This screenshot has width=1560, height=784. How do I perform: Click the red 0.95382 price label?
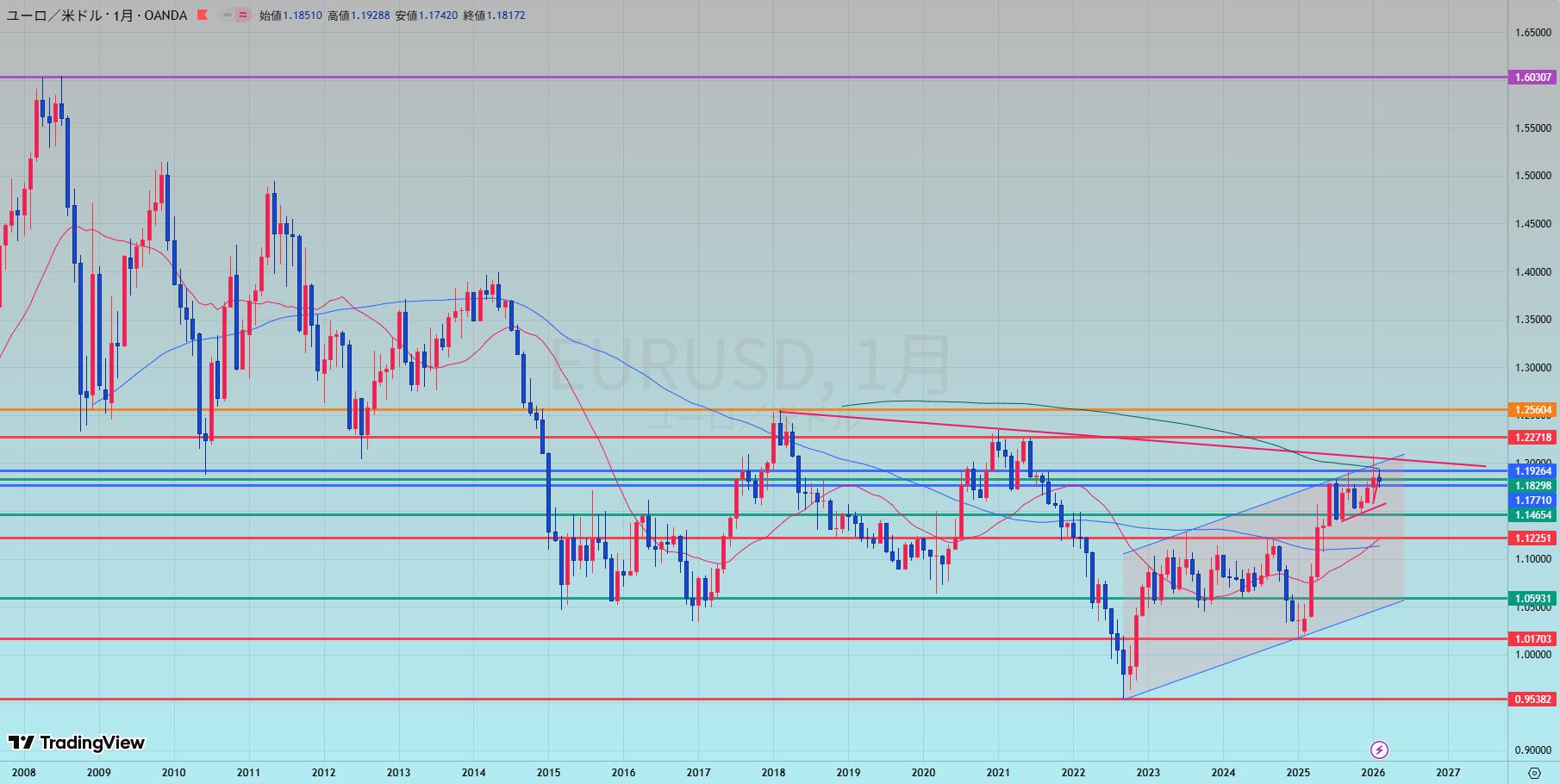coord(1533,700)
